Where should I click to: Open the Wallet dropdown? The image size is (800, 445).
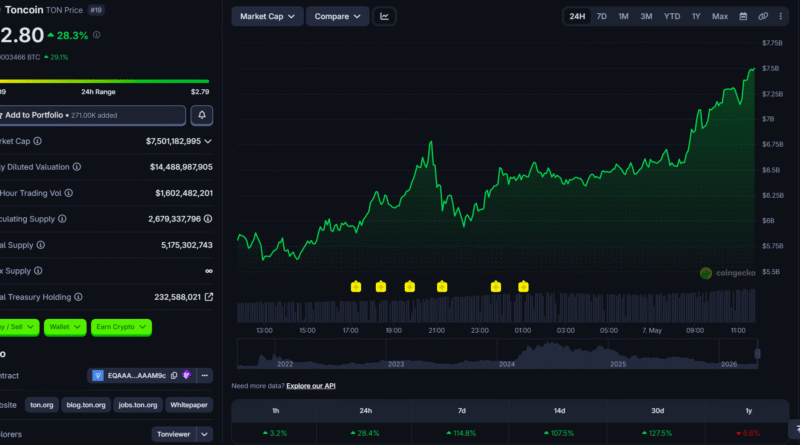(65, 327)
